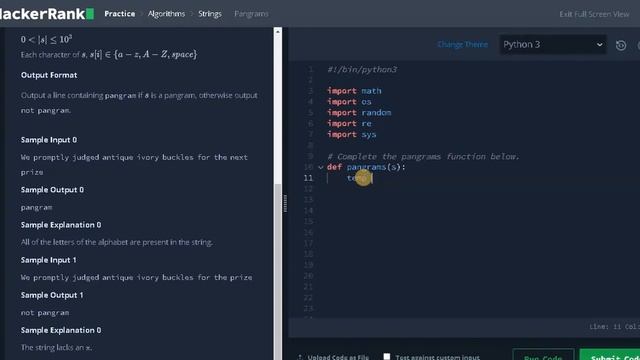
Task: Open the Python 3 language dropdown
Action: click(553, 44)
